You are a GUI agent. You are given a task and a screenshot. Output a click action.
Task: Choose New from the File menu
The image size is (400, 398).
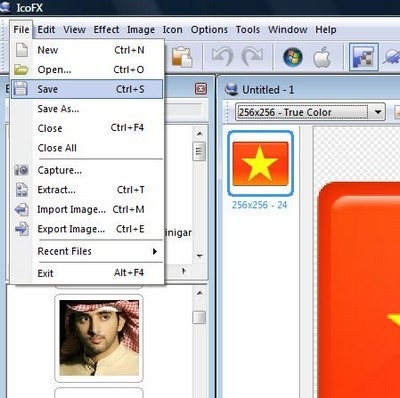pyautogui.click(x=87, y=50)
